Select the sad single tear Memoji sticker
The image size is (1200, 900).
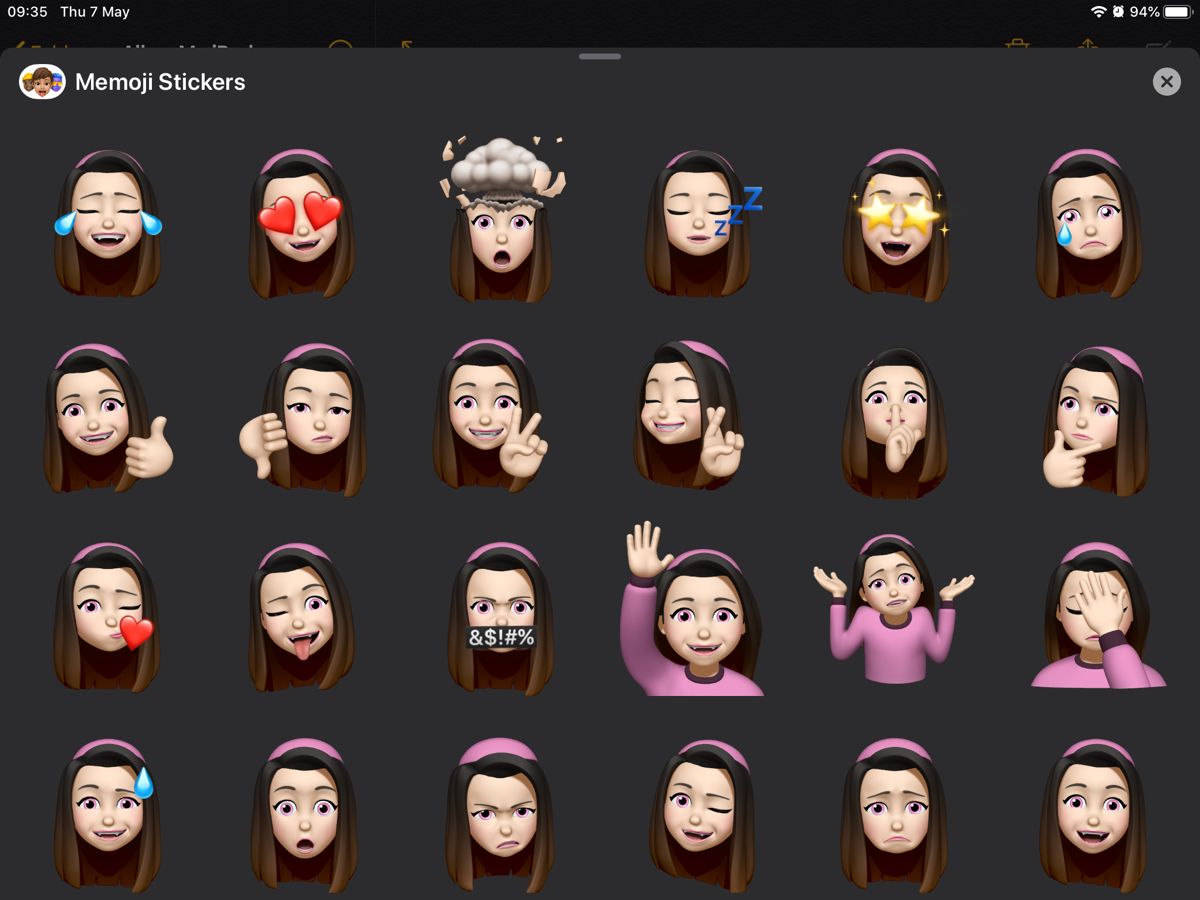point(1090,223)
